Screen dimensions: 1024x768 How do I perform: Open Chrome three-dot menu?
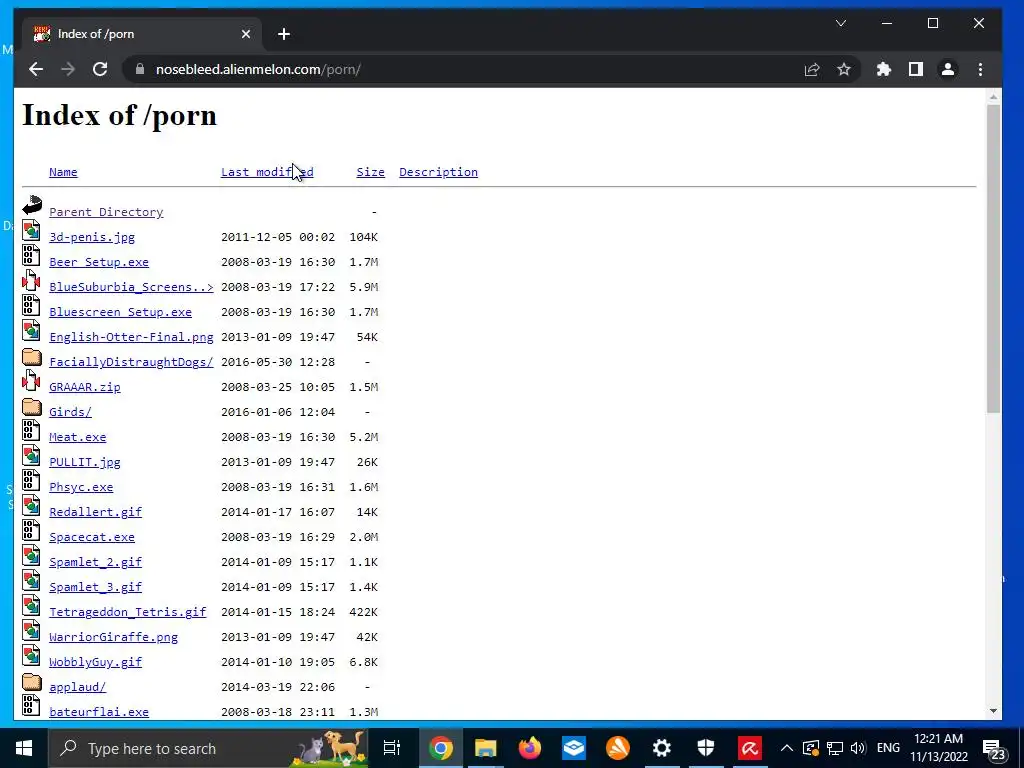pos(980,69)
